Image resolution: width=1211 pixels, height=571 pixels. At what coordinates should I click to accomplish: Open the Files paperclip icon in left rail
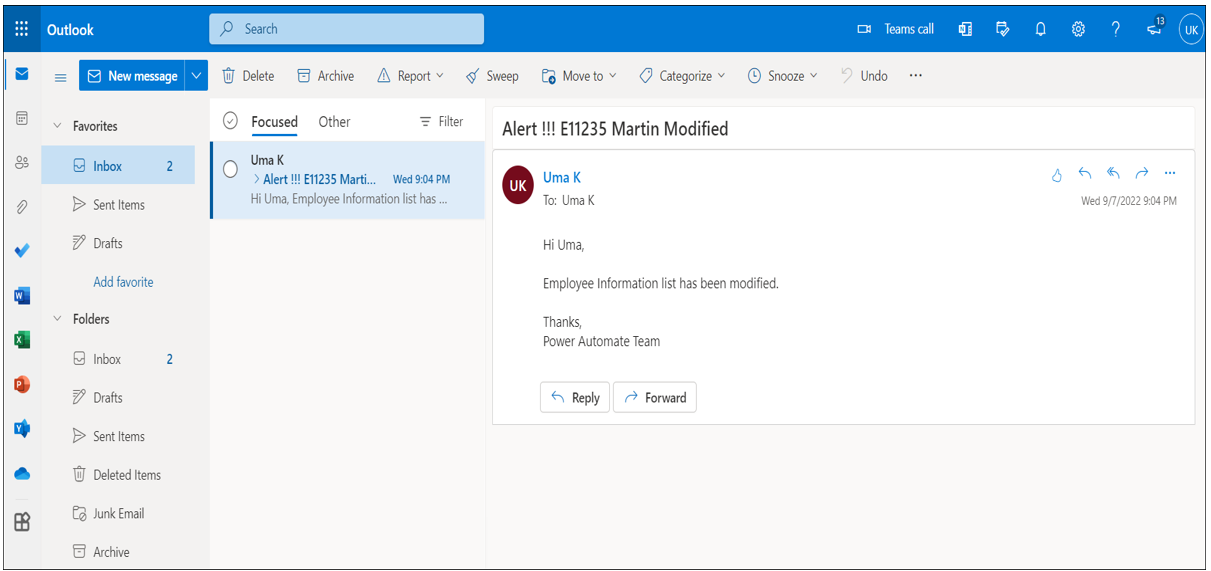[22, 207]
